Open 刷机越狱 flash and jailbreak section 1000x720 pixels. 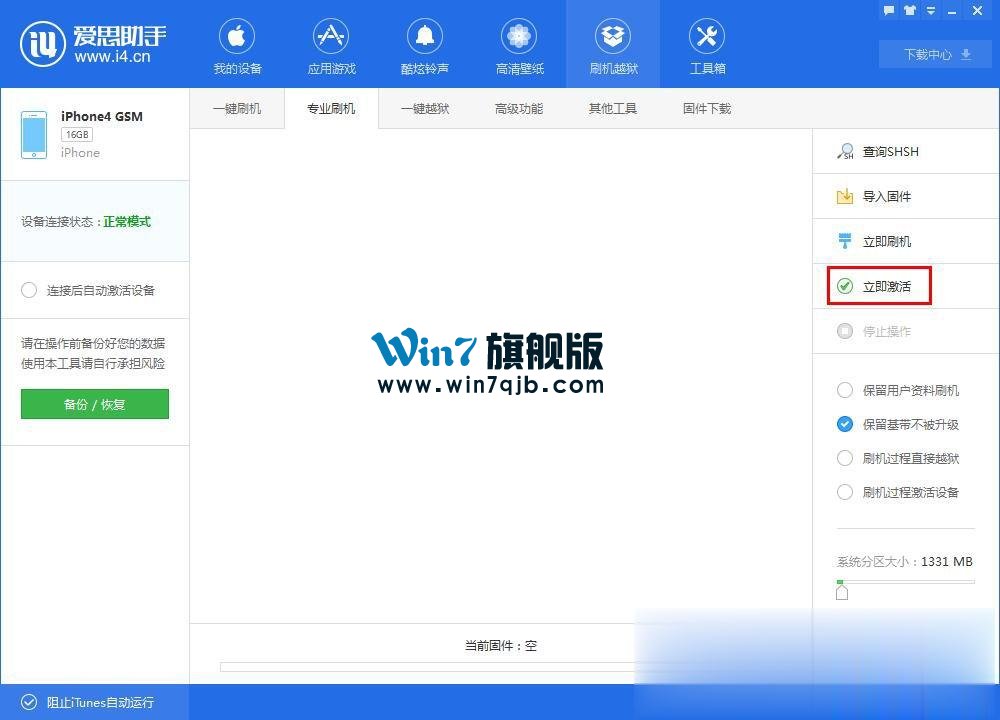pyautogui.click(x=613, y=46)
